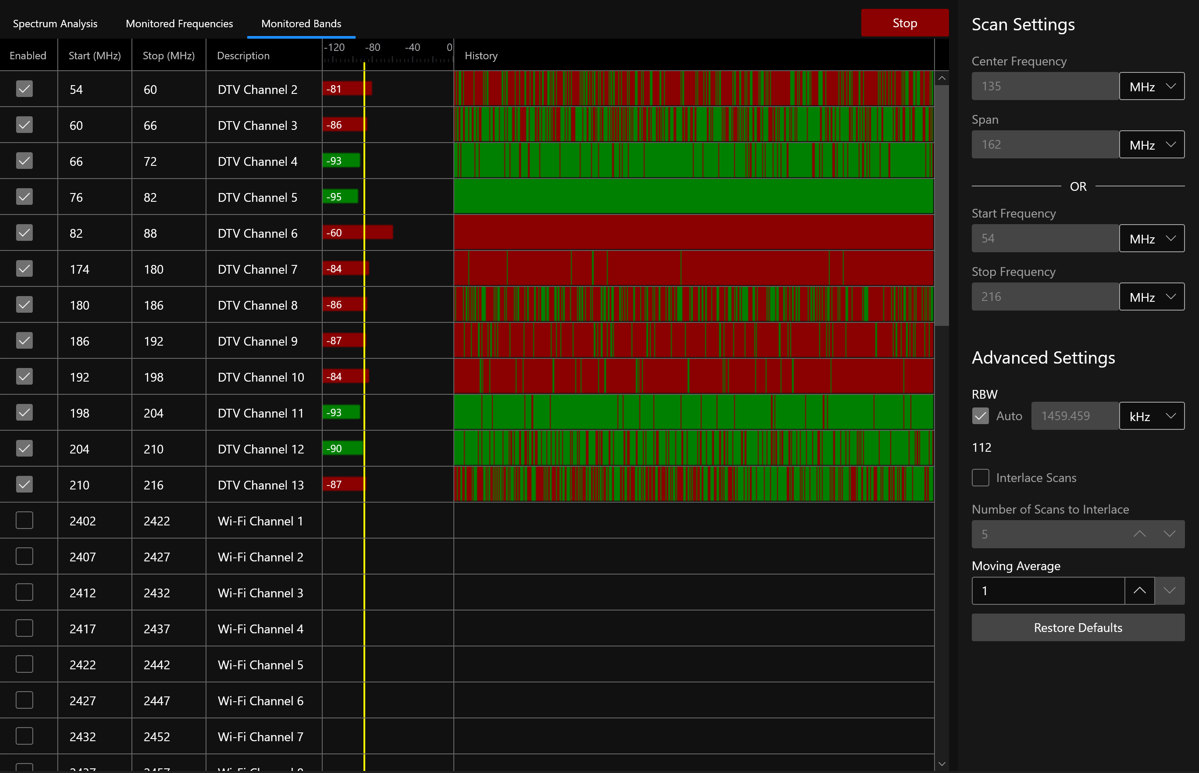The image size is (1199, 773).
Task: Open RBW kHz unit dropdown
Action: 1152,416
